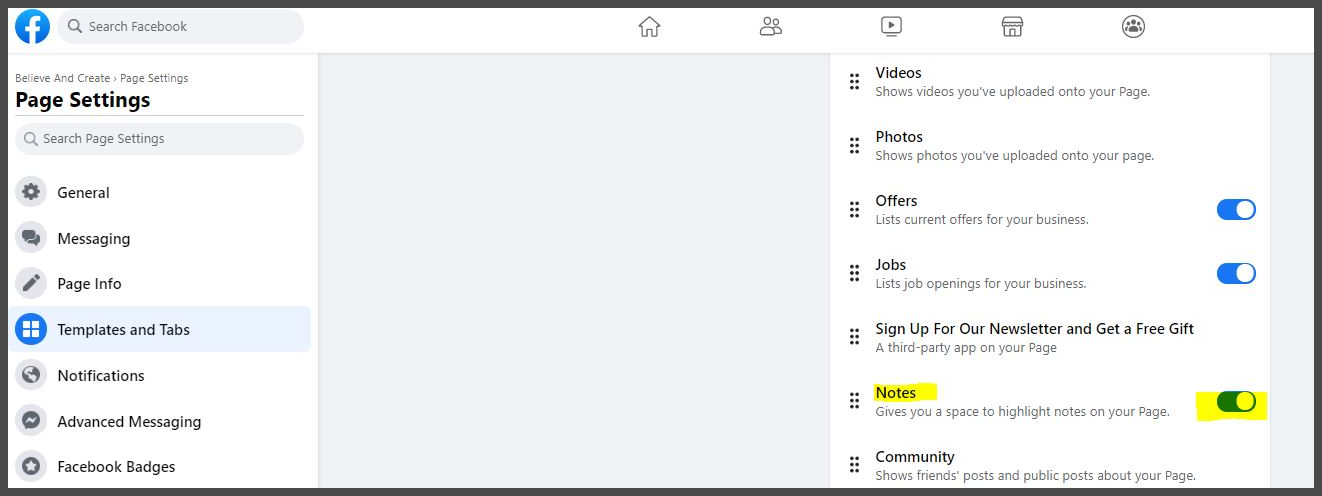Image resolution: width=1322 pixels, height=496 pixels.
Task: Open Page Info settings section
Action: tap(160, 283)
